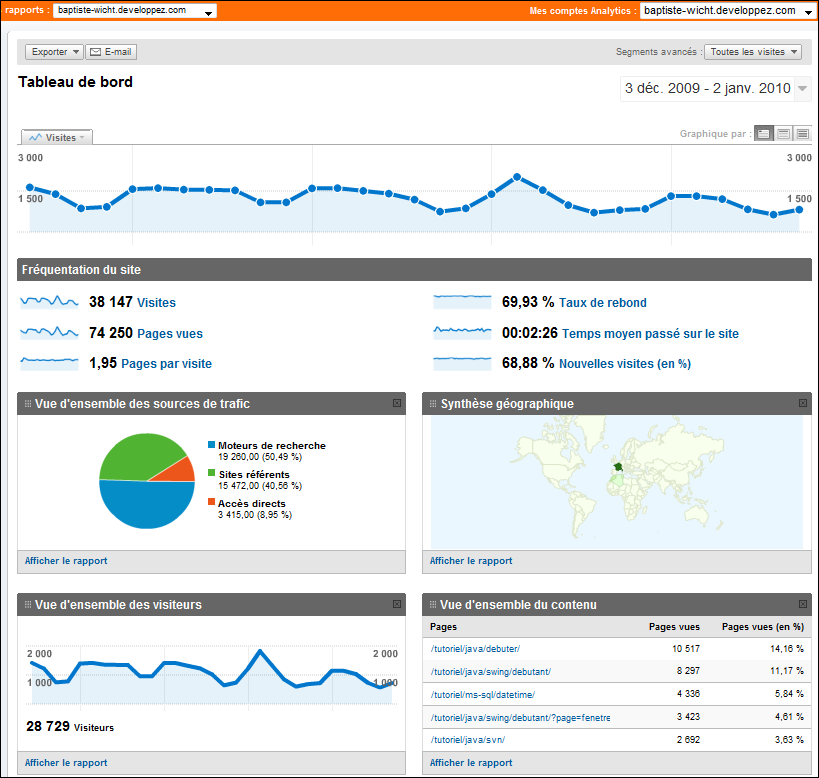Image resolution: width=819 pixels, height=778 pixels.
Task: Open the Mes comptes Analytics dropdown
Action: coord(725,11)
